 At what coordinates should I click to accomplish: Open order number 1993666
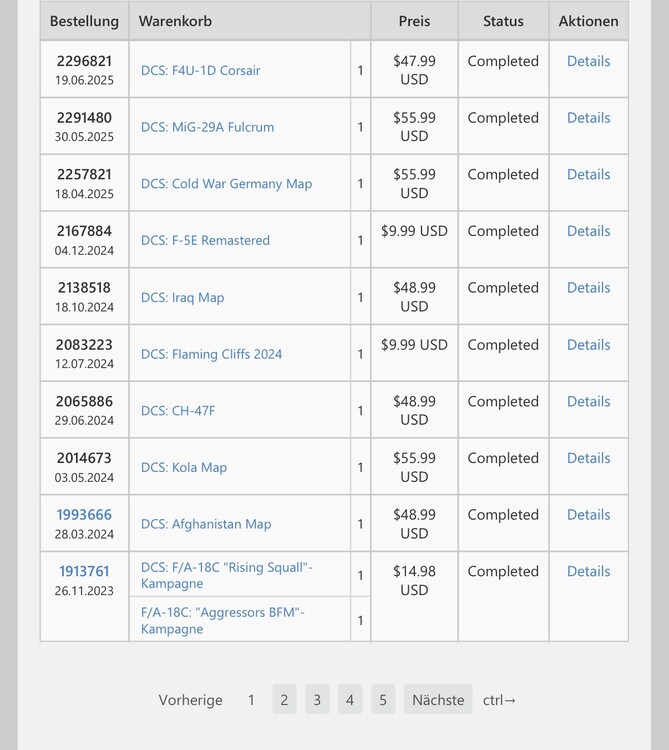[x=84, y=515]
